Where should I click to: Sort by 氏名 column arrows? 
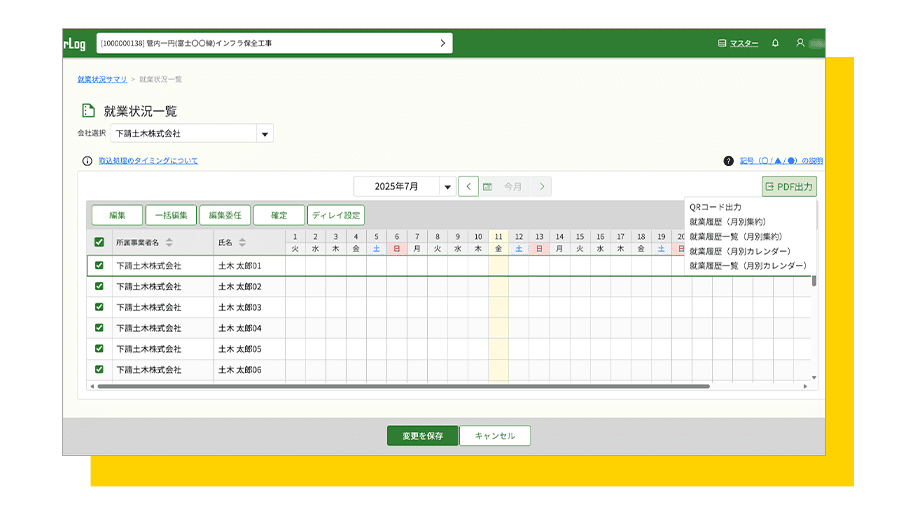(242, 243)
